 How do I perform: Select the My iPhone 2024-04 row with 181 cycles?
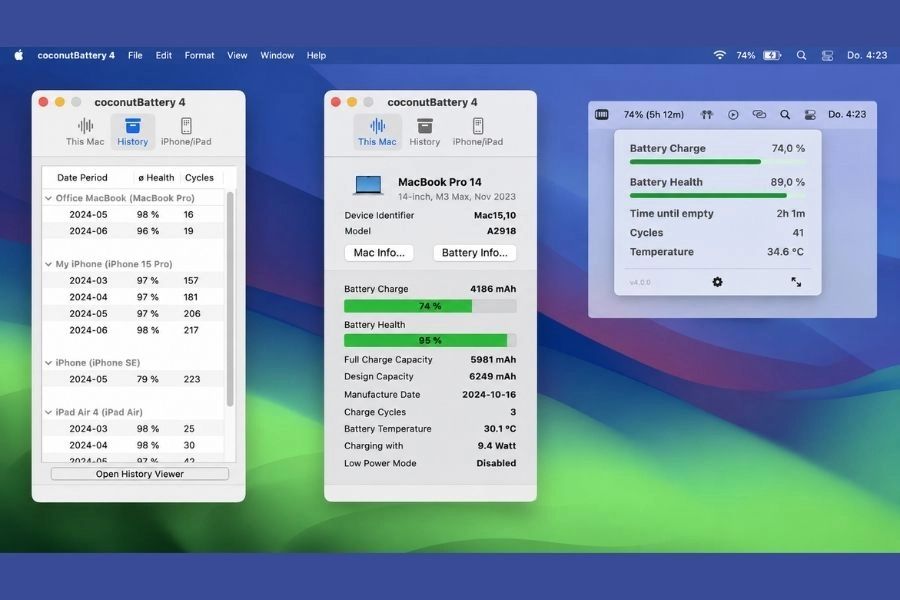coord(133,297)
